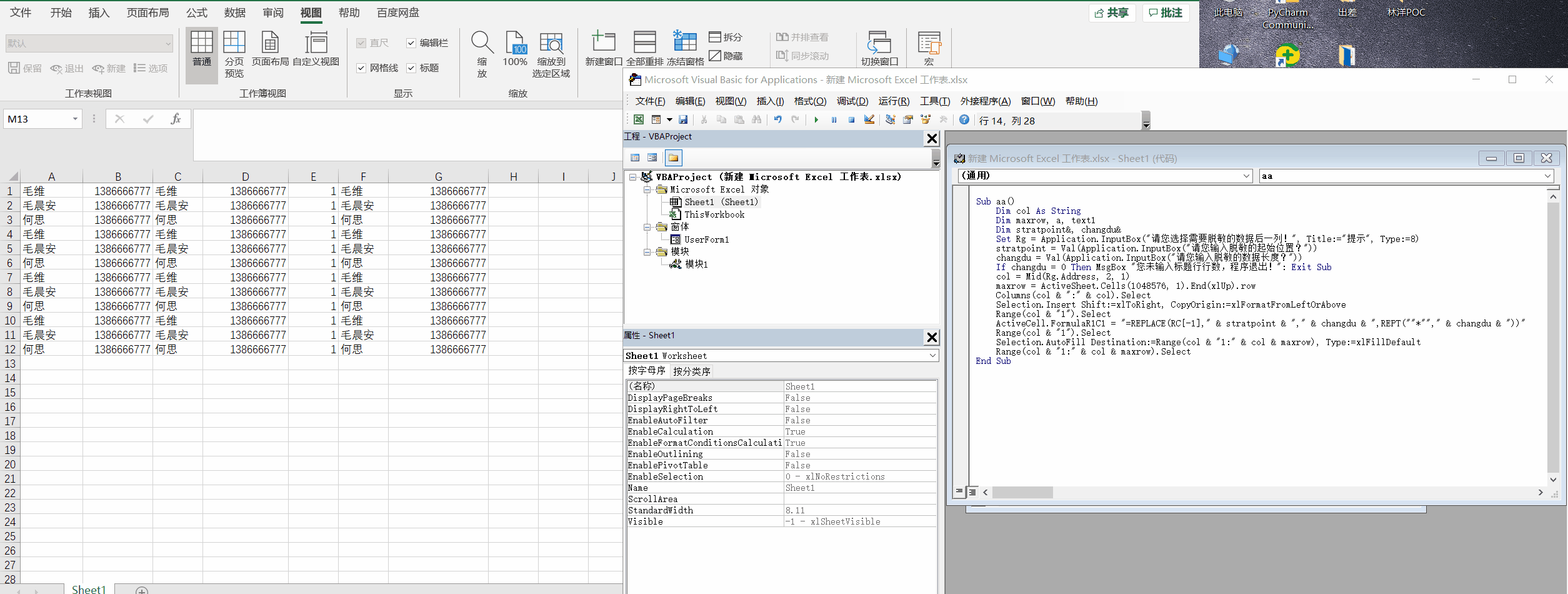The width and height of the screenshot is (1568, 594).
Task: Select Page Break Preview (分页预览)
Action: point(234,54)
